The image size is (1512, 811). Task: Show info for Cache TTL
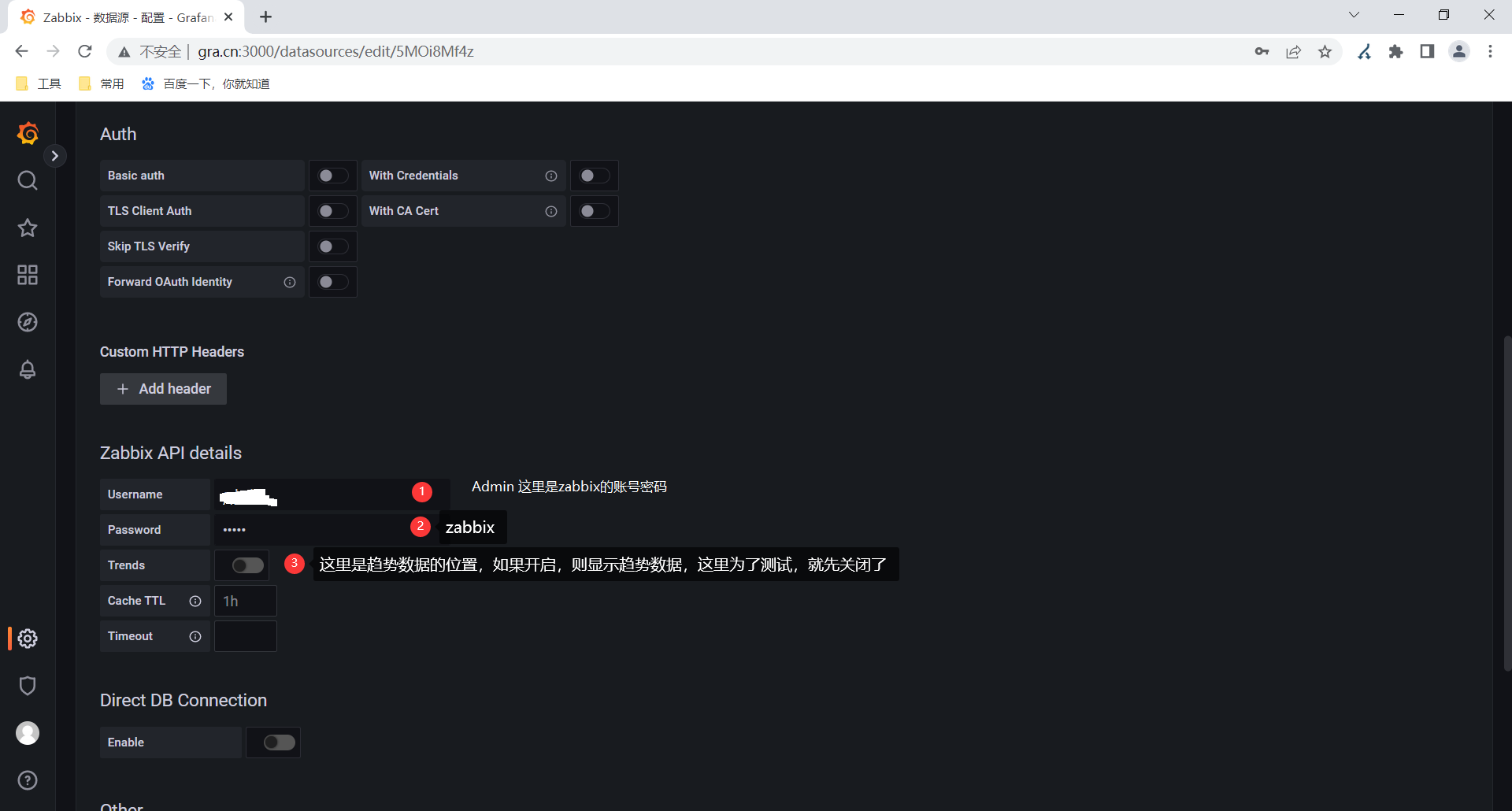[x=195, y=602]
